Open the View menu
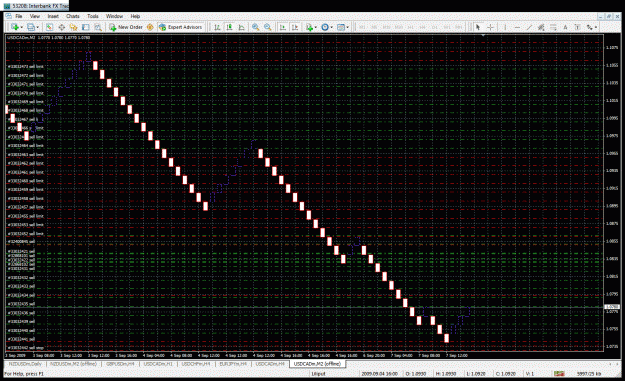This screenshot has width=625, height=381. [x=35, y=16]
